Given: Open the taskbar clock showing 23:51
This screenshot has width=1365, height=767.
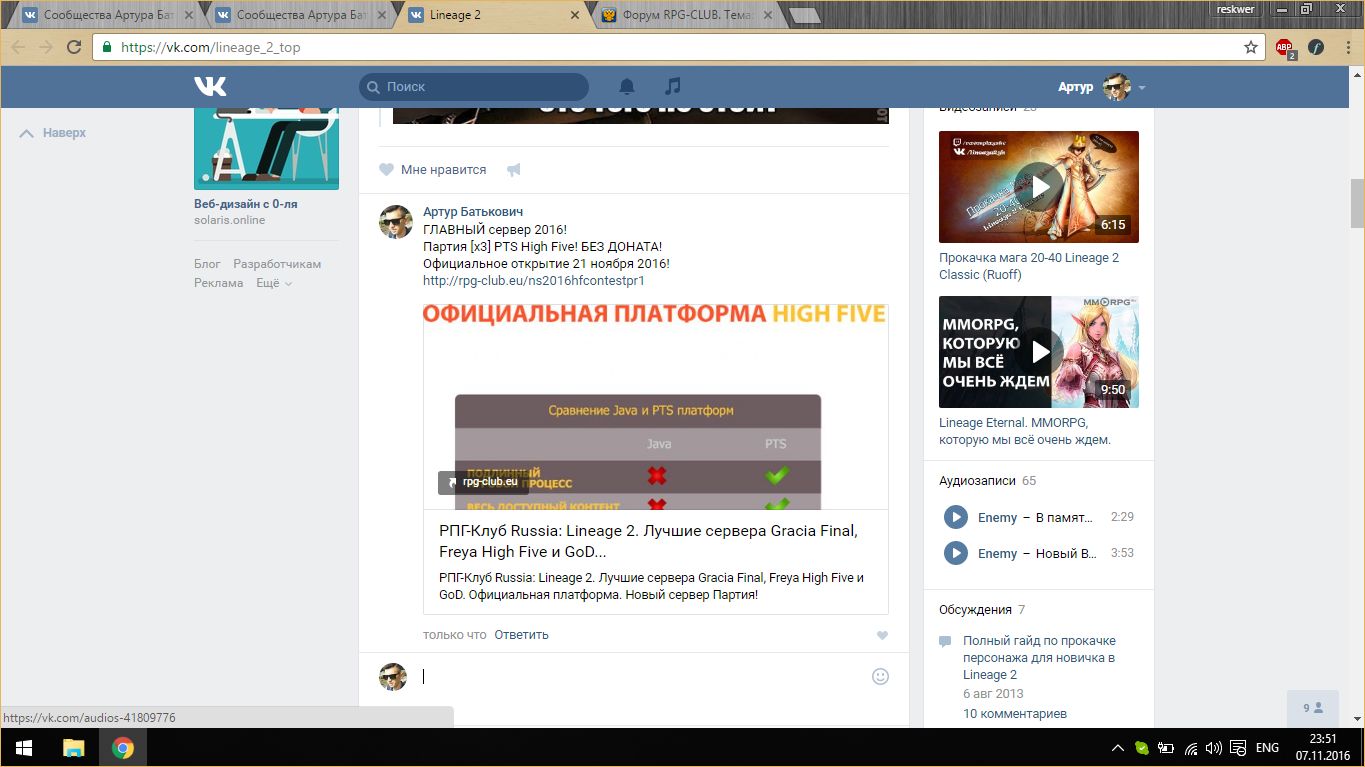Looking at the screenshot, I should 1323,747.
